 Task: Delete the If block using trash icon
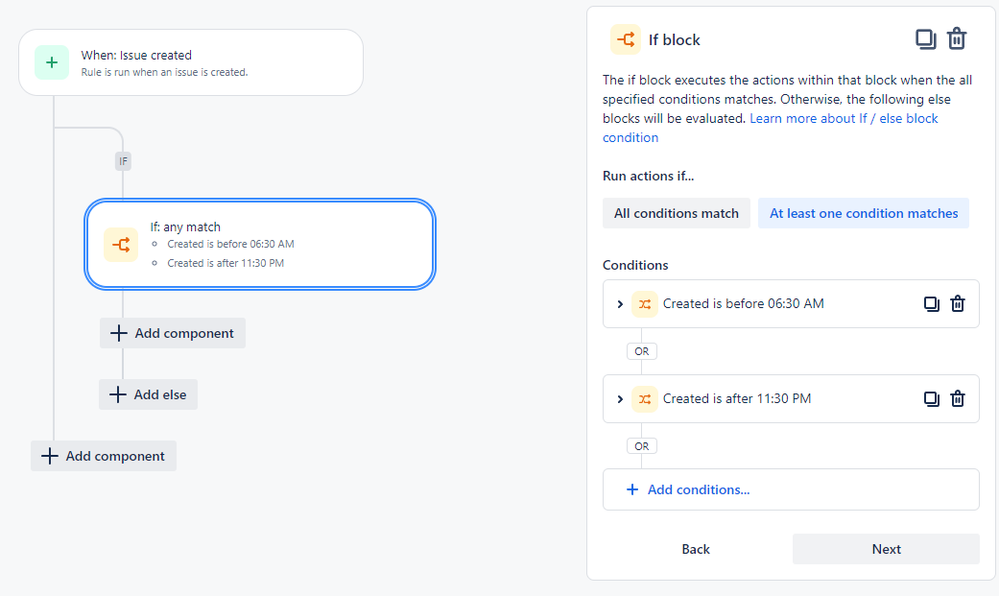coord(957,39)
